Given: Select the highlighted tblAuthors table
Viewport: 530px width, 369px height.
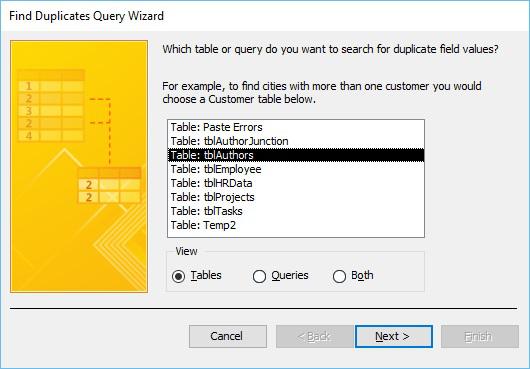Looking at the screenshot, I should click(296, 155).
